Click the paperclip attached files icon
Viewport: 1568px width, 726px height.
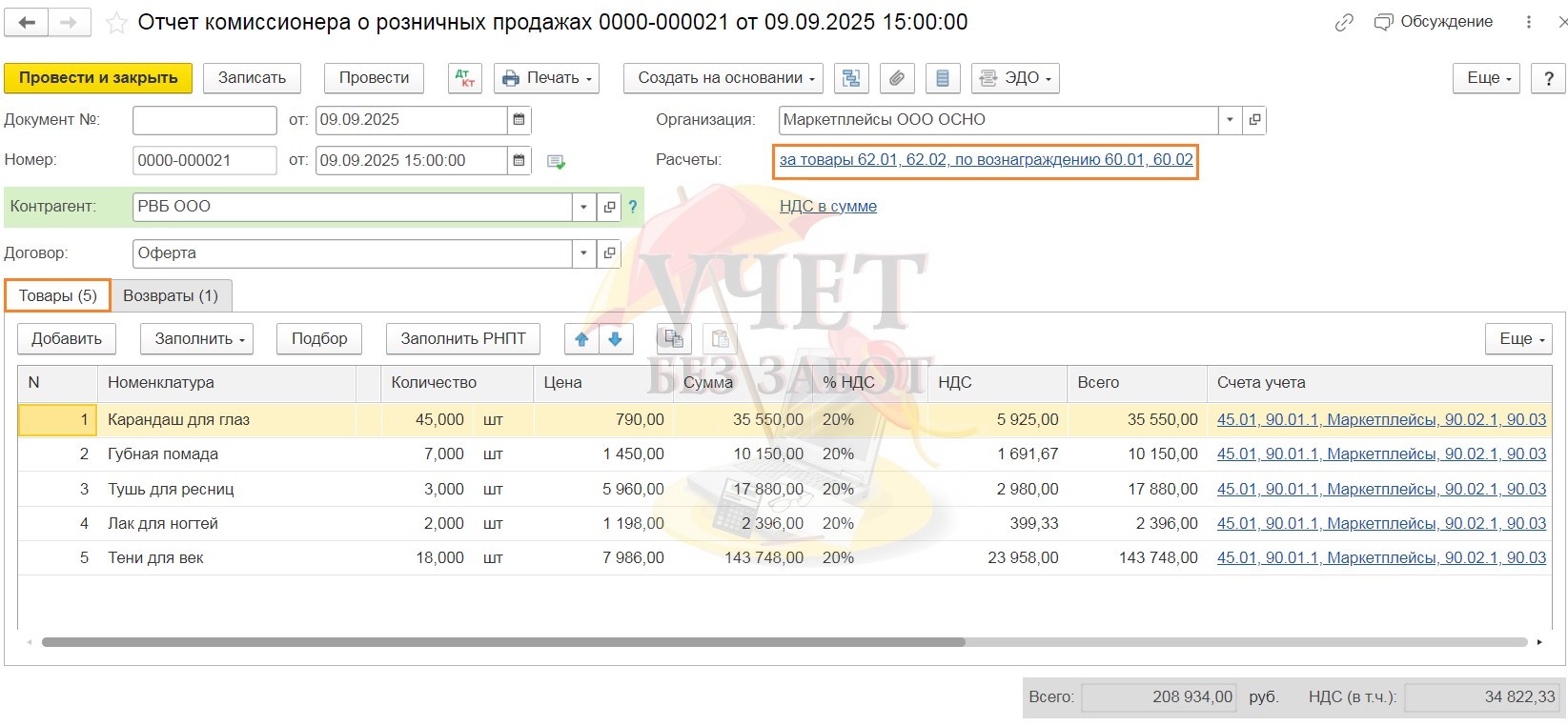[x=896, y=78]
